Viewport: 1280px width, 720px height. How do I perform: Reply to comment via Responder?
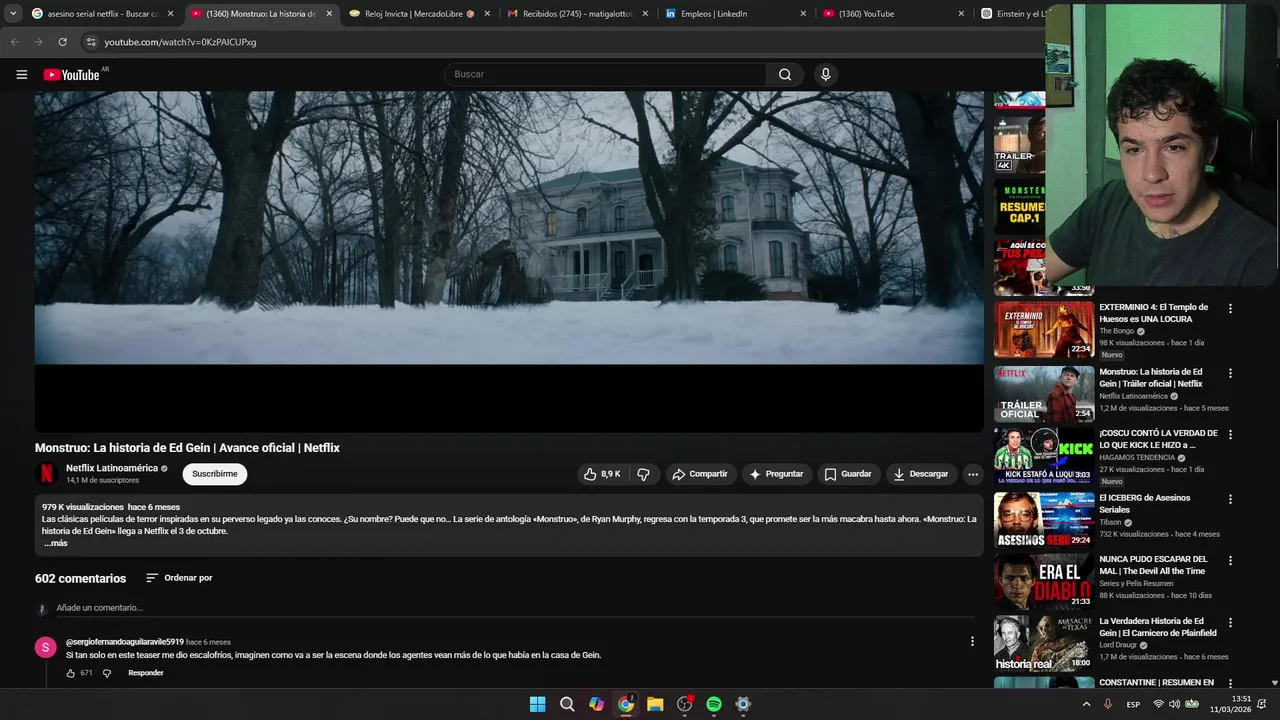click(146, 673)
